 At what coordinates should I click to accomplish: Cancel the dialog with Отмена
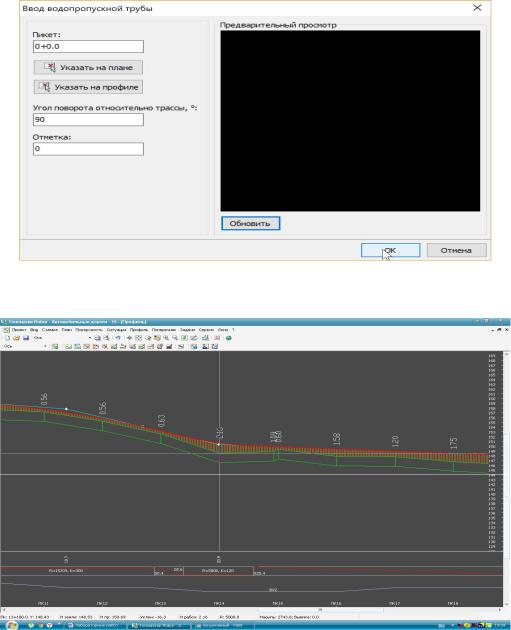point(456,250)
